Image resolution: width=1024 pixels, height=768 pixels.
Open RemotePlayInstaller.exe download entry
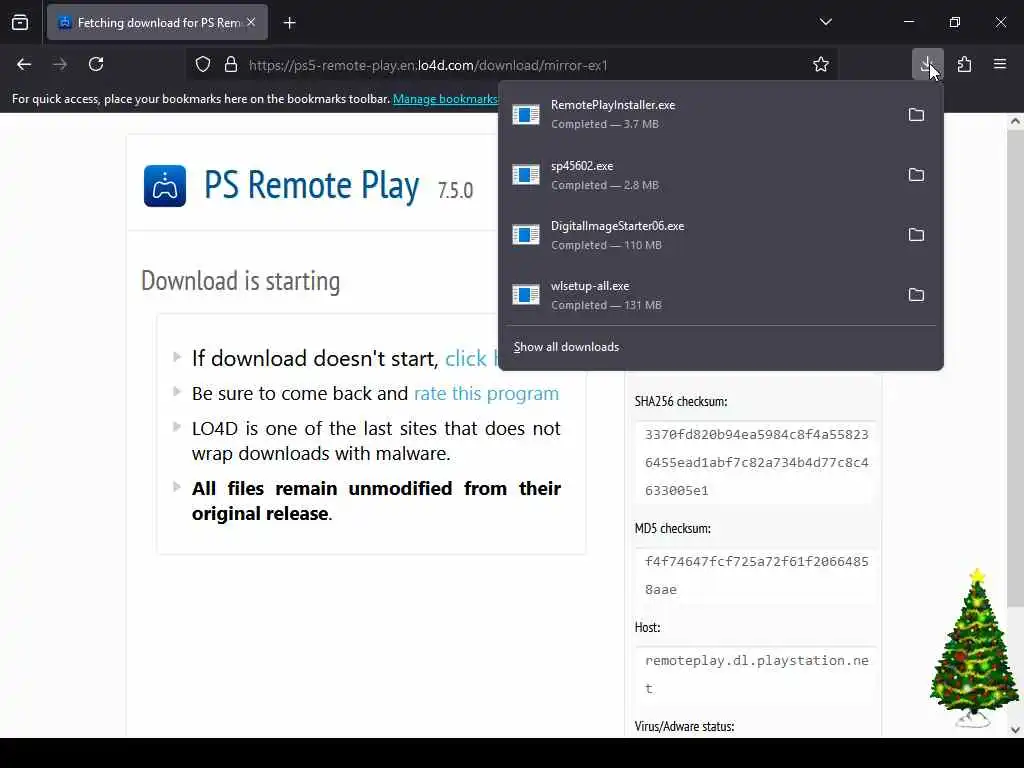tap(700, 114)
